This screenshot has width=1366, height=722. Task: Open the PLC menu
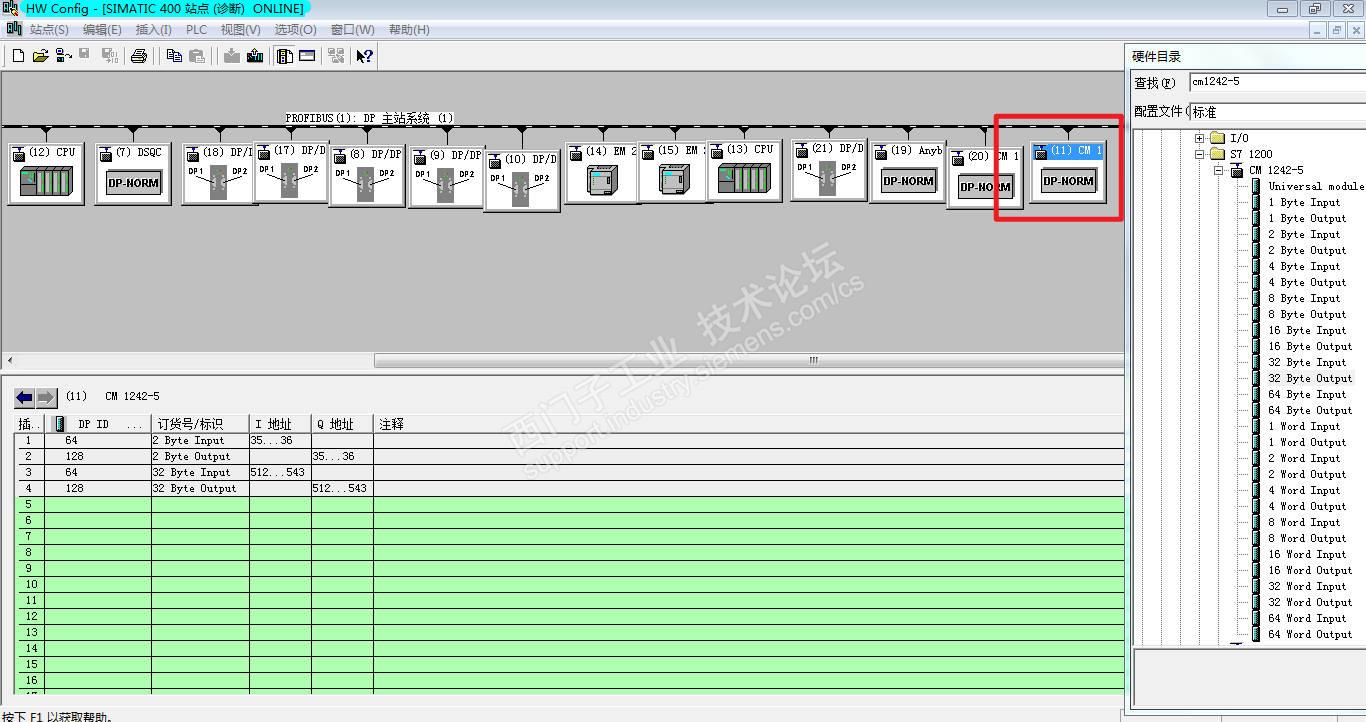[x=196, y=30]
